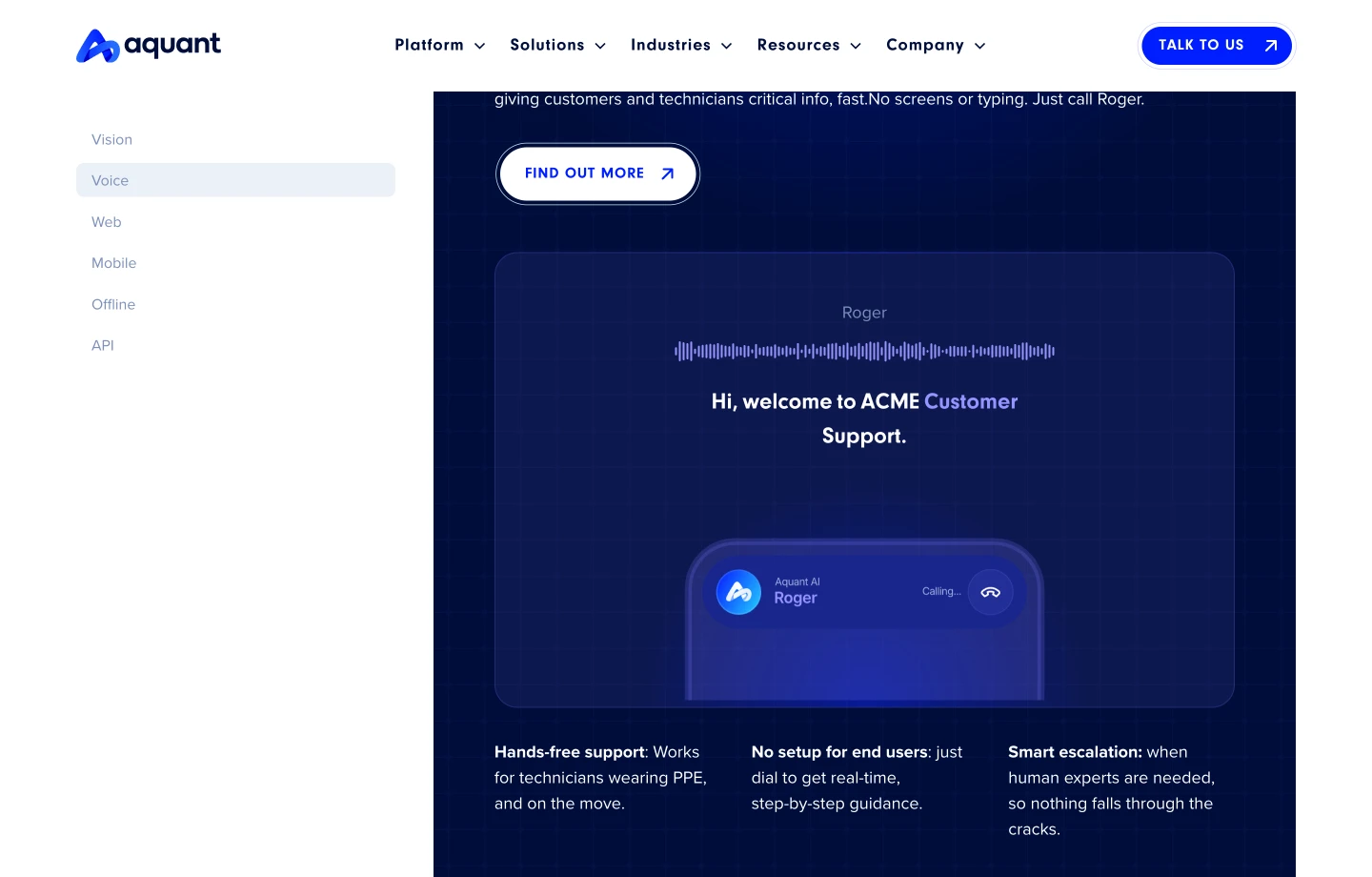Click the hang-up call icon
Image resolution: width=1372 pixels, height=877 pixels.
coord(990,592)
